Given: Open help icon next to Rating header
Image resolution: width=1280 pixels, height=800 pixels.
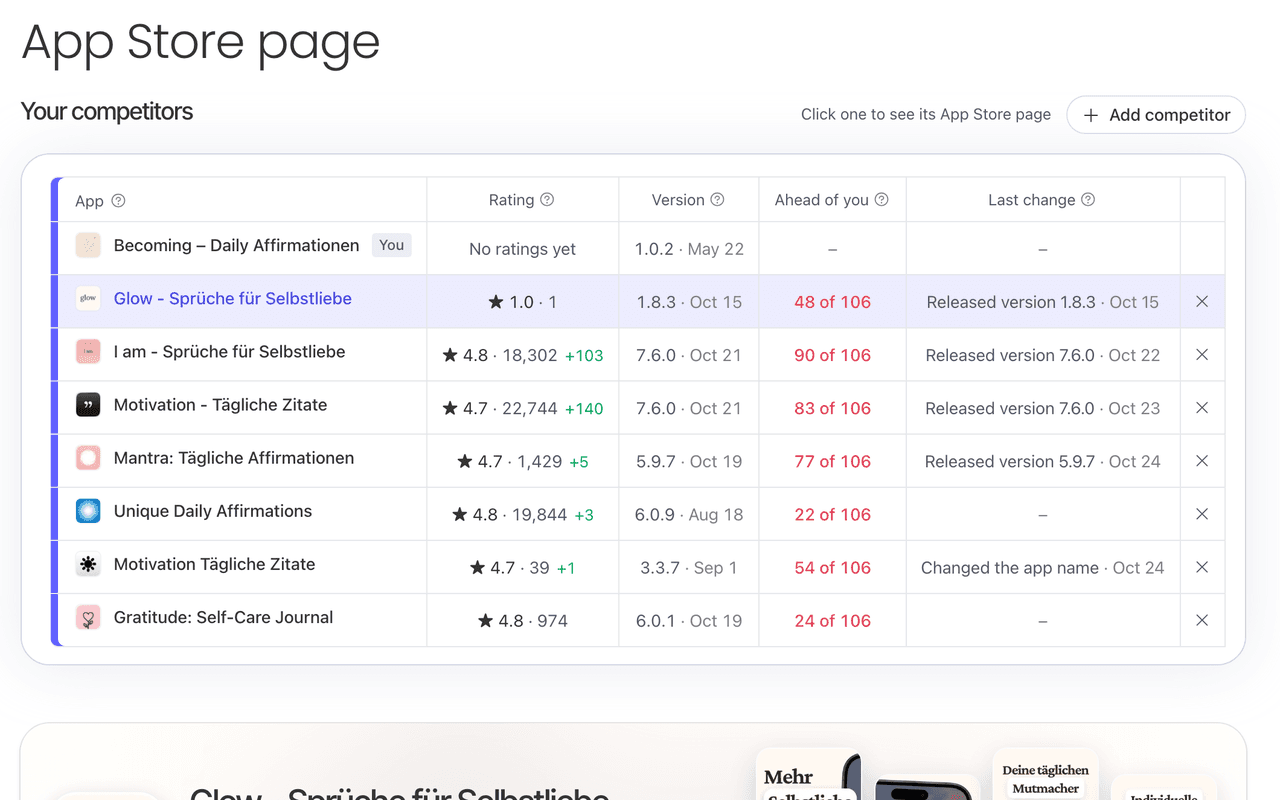Looking at the screenshot, I should click(x=547, y=200).
